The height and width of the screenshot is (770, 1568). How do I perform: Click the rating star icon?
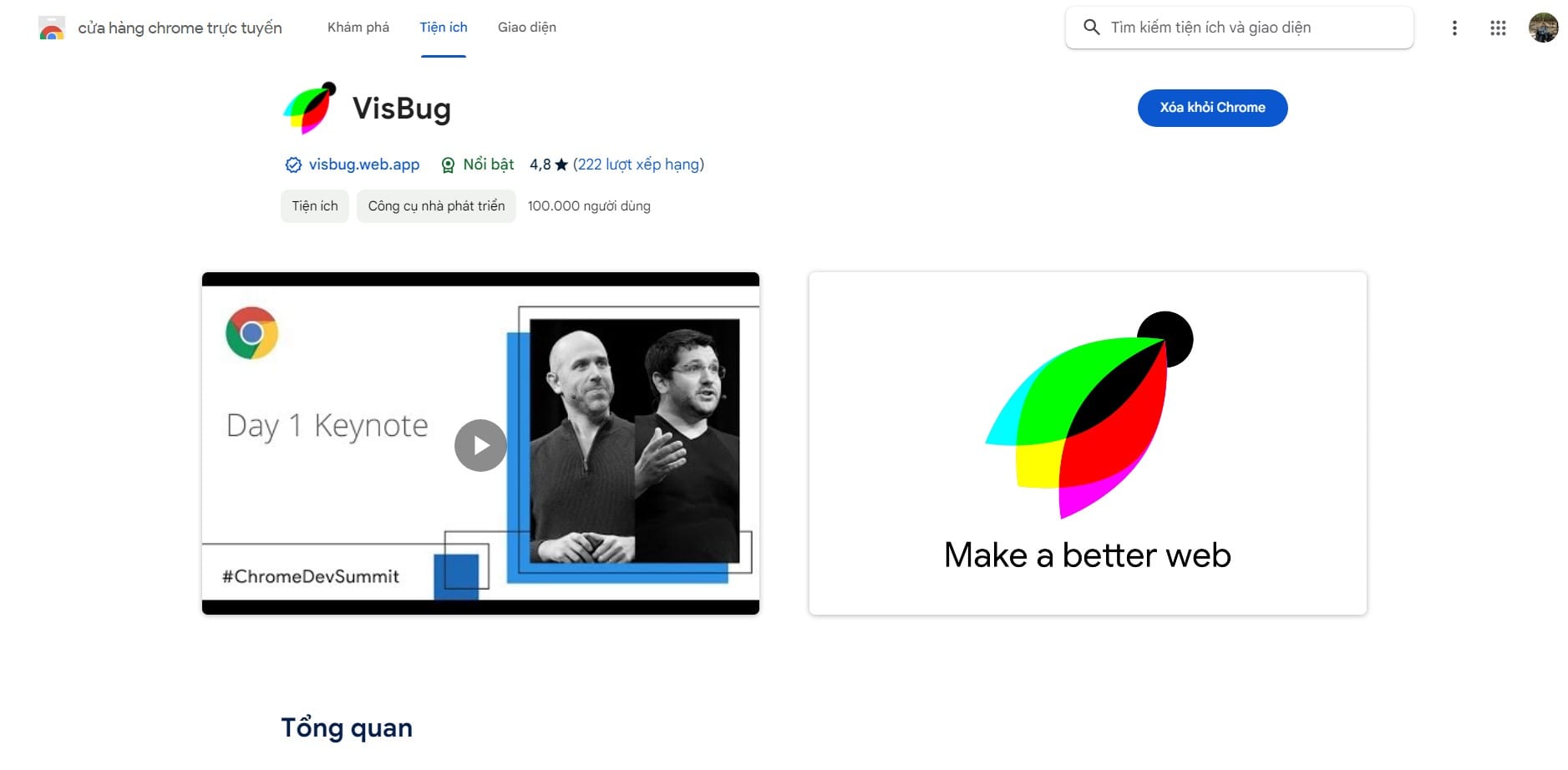(561, 165)
